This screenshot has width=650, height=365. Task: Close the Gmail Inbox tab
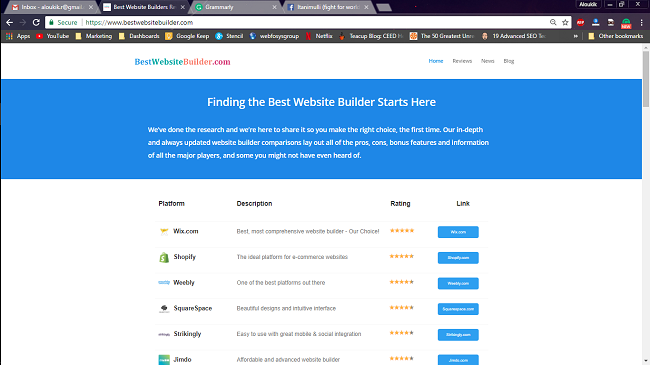tap(91, 7)
